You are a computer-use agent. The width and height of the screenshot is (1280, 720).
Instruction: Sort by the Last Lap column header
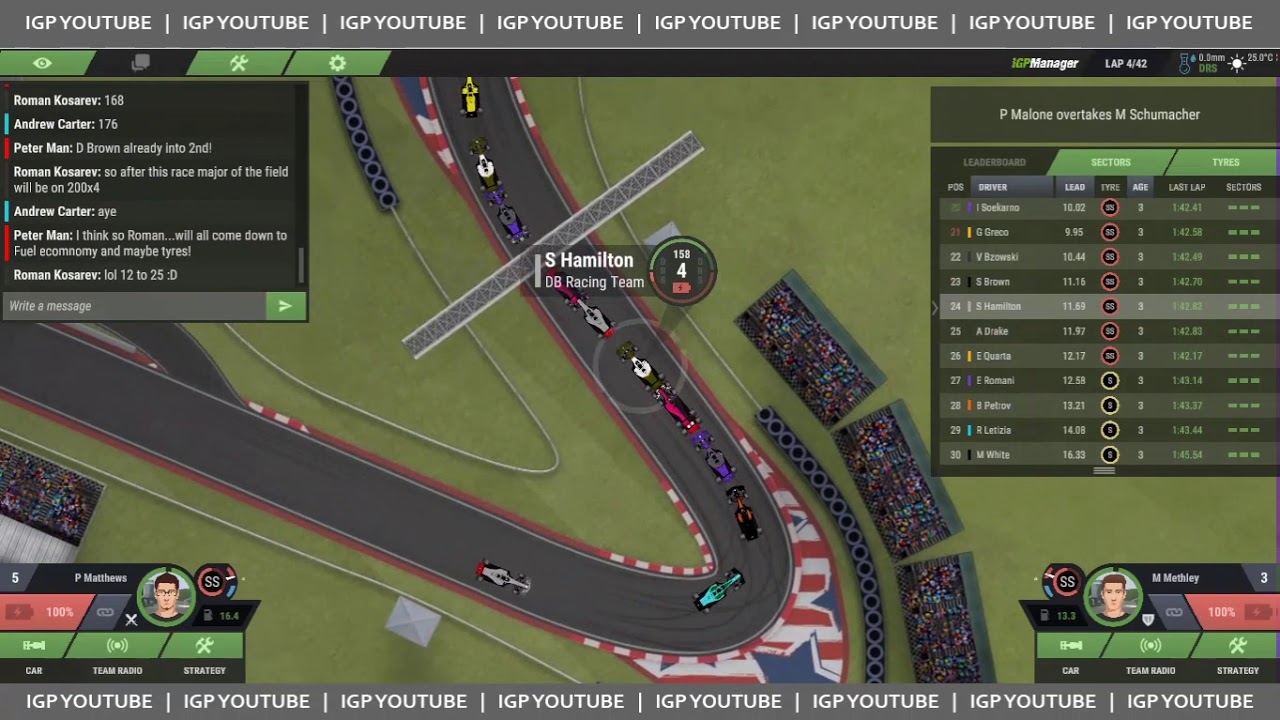pos(1187,187)
